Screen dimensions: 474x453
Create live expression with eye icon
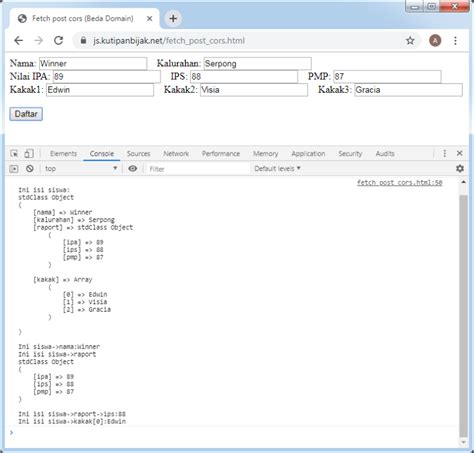point(133,169)
